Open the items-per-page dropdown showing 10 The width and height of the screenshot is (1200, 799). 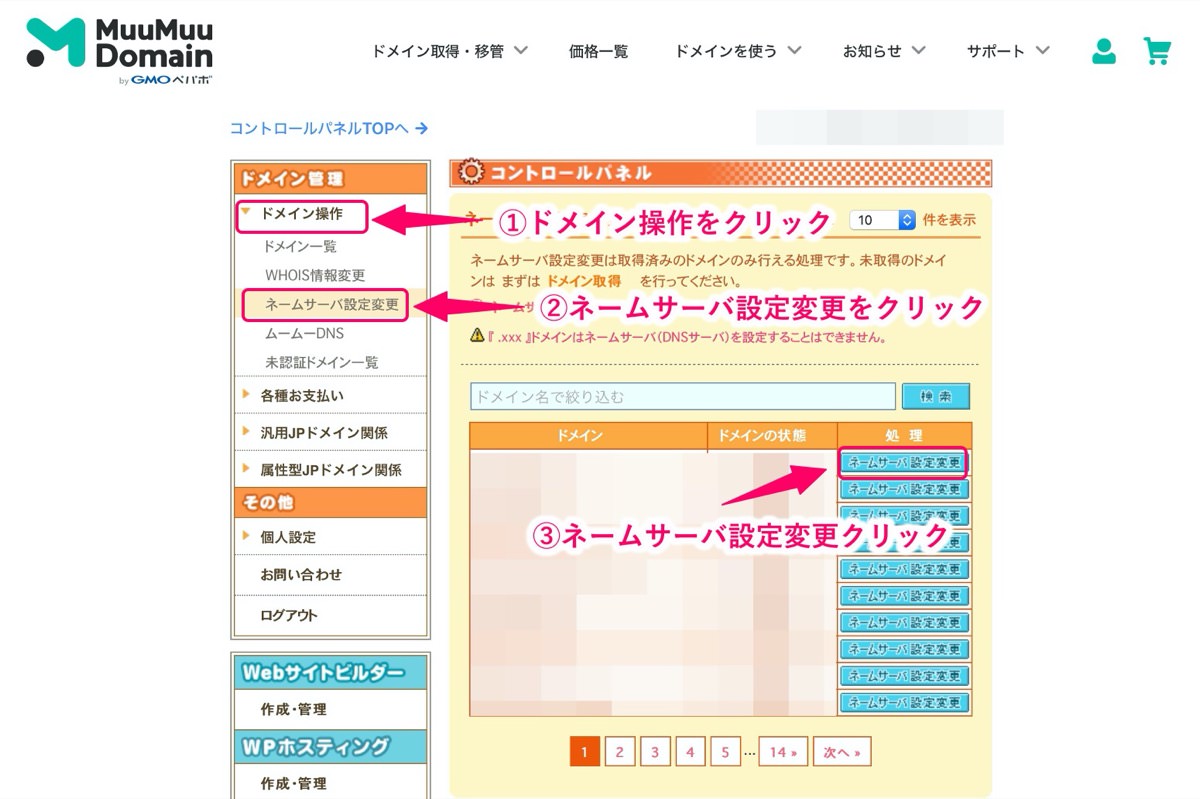tap(882, 220)
